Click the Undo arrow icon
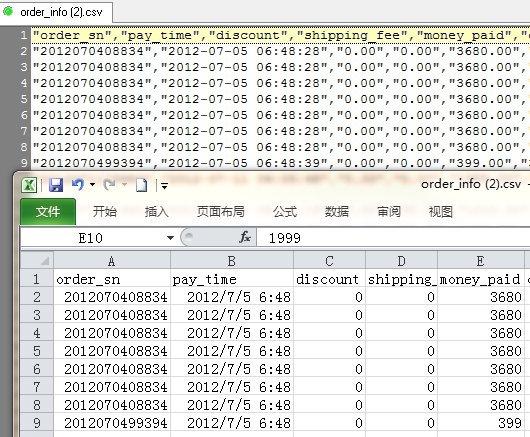The image size is (530, 437). tap(78, 185)
